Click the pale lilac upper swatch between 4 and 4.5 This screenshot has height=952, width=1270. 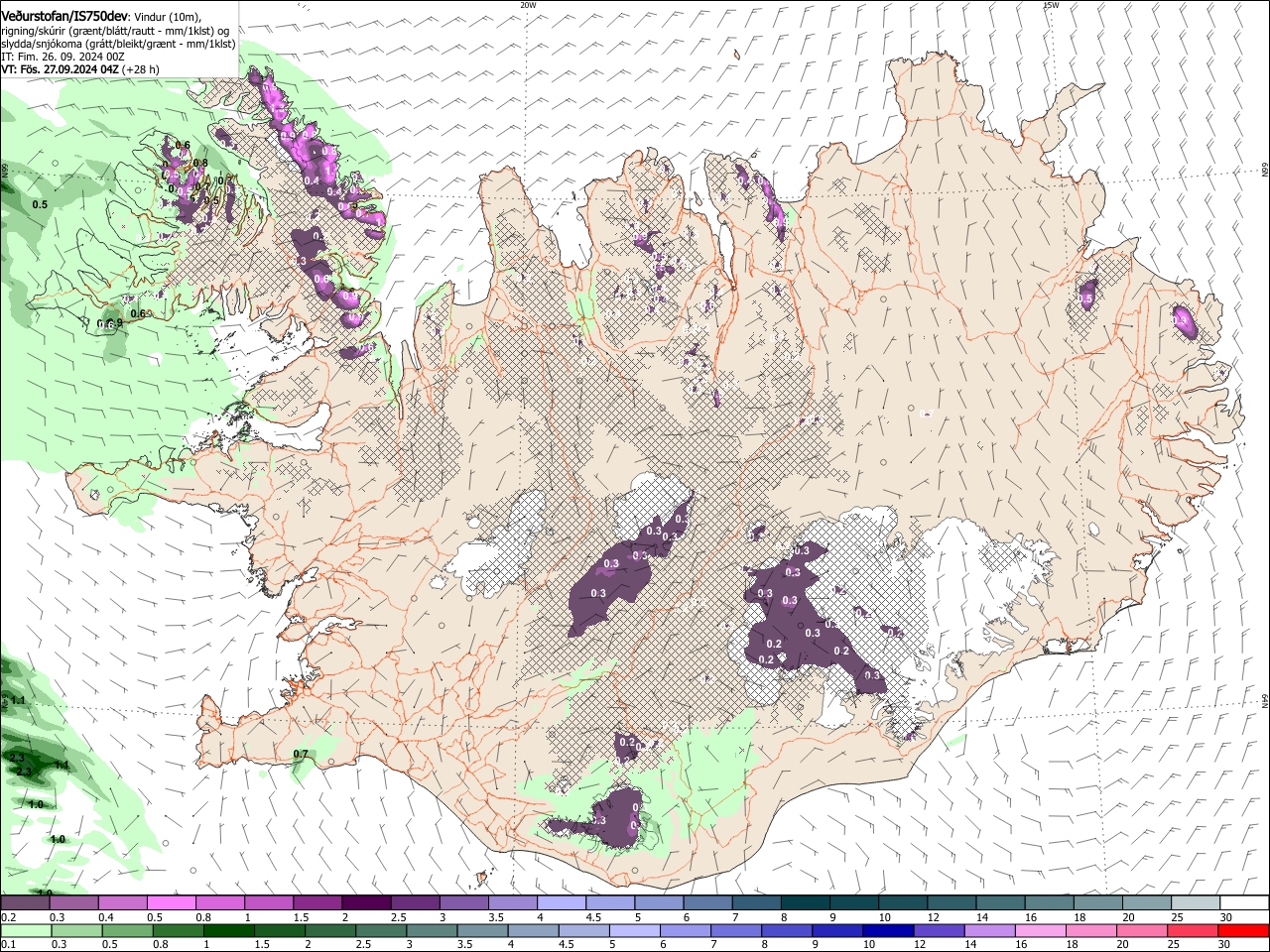[561, 903]
